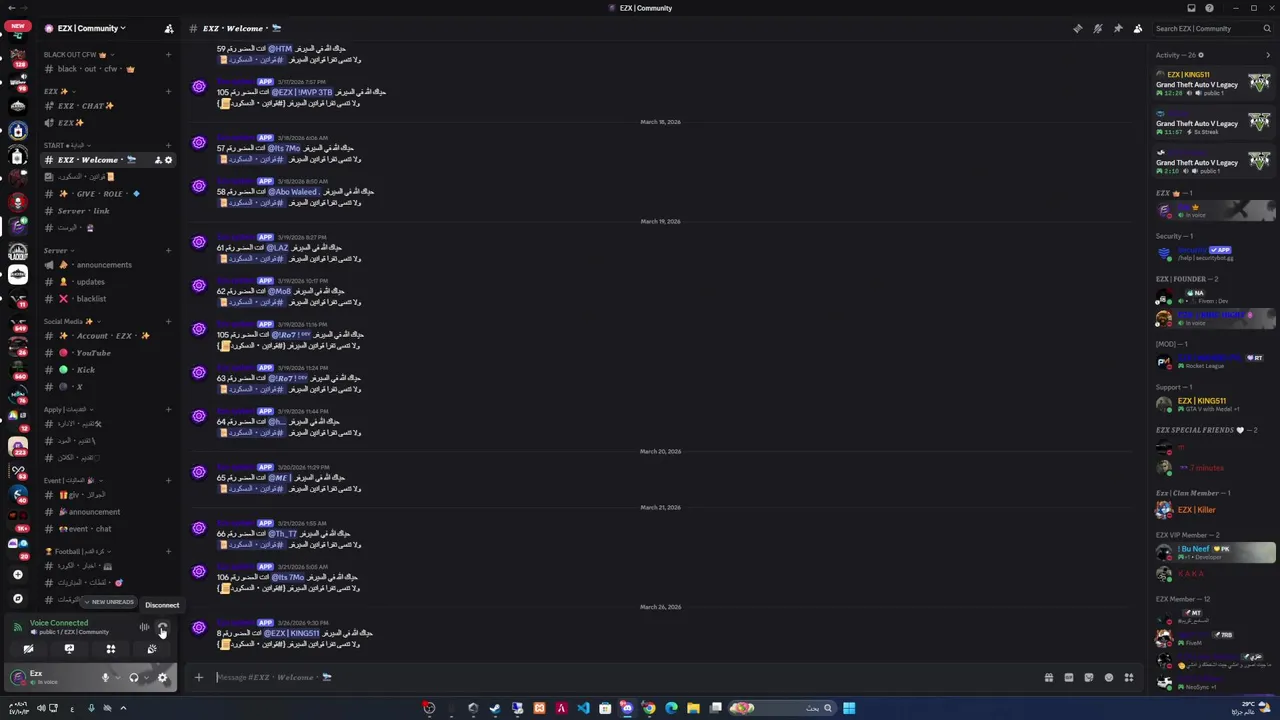Open microphone input options arrow
Image resolution: width=1280 pixels, height=720 pixels.
[117, 678]
